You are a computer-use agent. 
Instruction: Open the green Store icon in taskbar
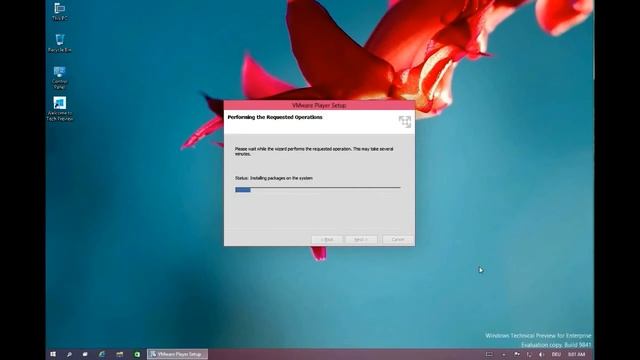pyautogui.click(x=137, y=354)
